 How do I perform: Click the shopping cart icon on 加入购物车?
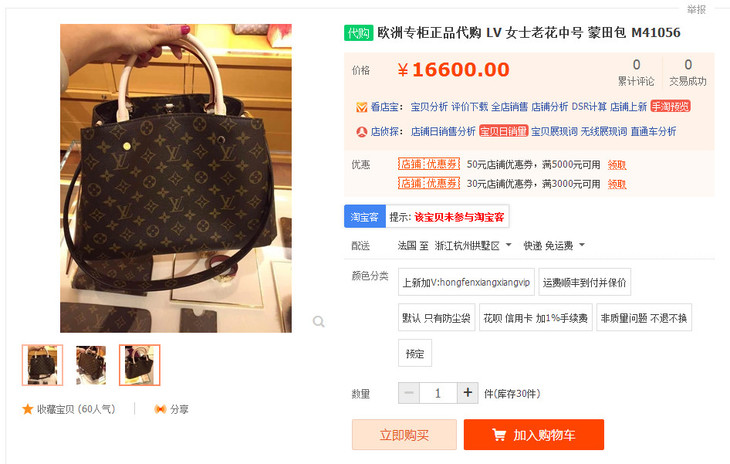499,435
